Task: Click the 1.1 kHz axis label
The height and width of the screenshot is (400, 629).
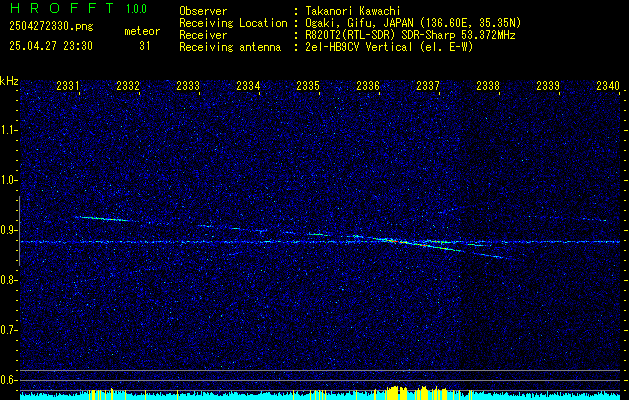Action: click(8, 130)
